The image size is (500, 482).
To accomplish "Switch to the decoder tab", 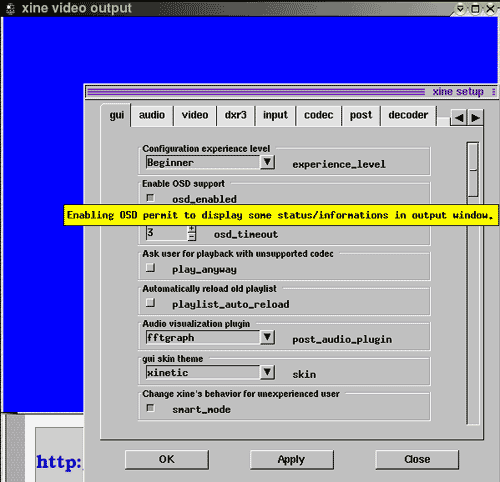I will 408,116.
